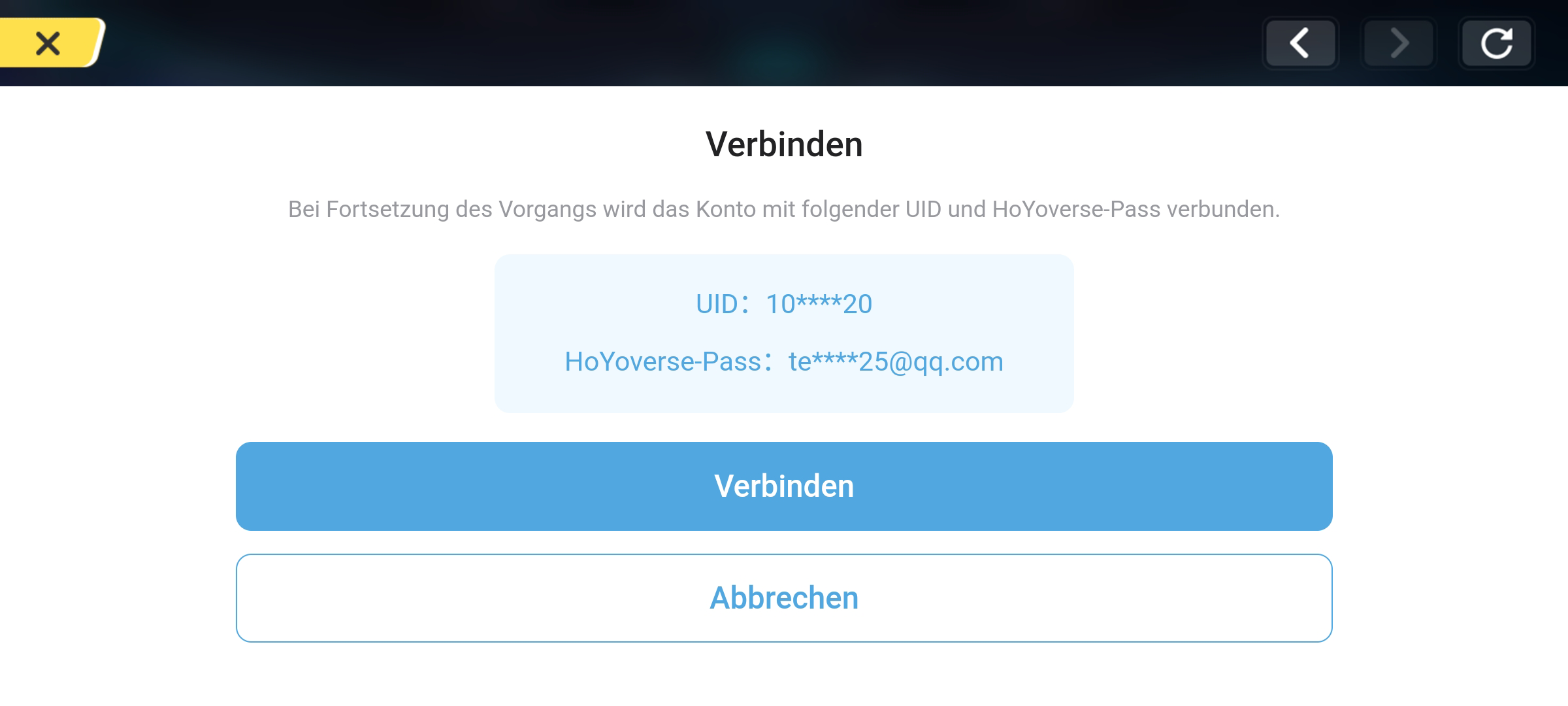Reload the page with the refresh icon
Screen dimensions: 1568x706
[1496, 43]
